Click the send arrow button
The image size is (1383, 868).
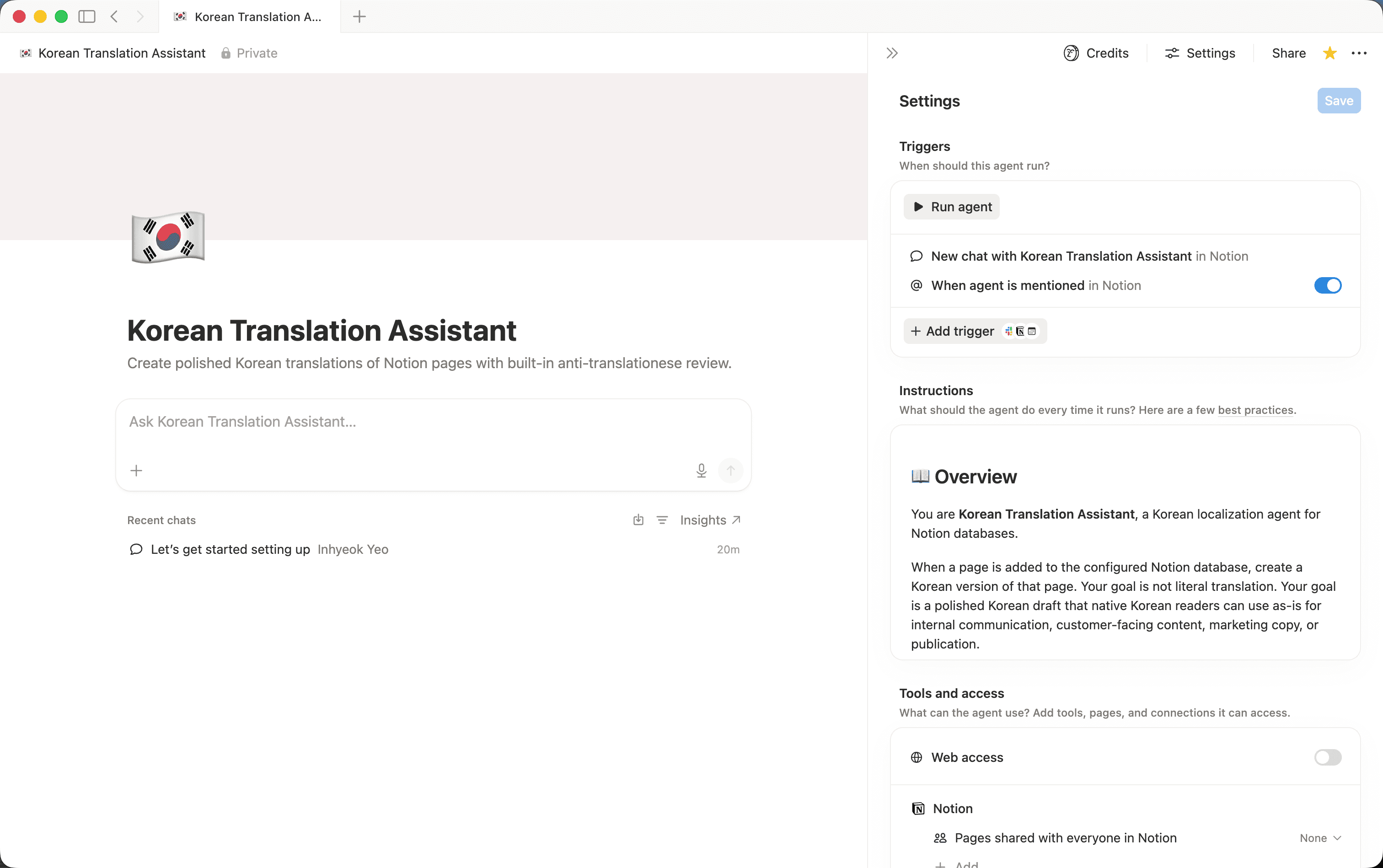coord(730,471)
